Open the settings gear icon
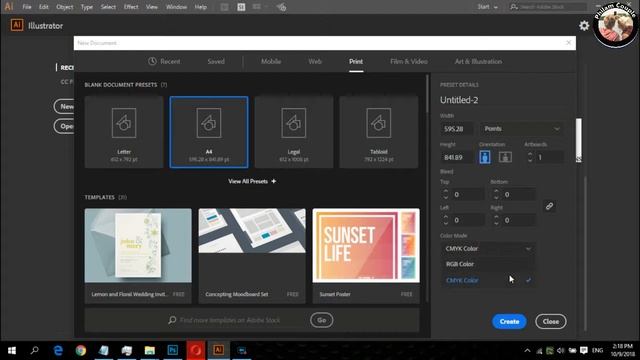 tap(584, 25)
